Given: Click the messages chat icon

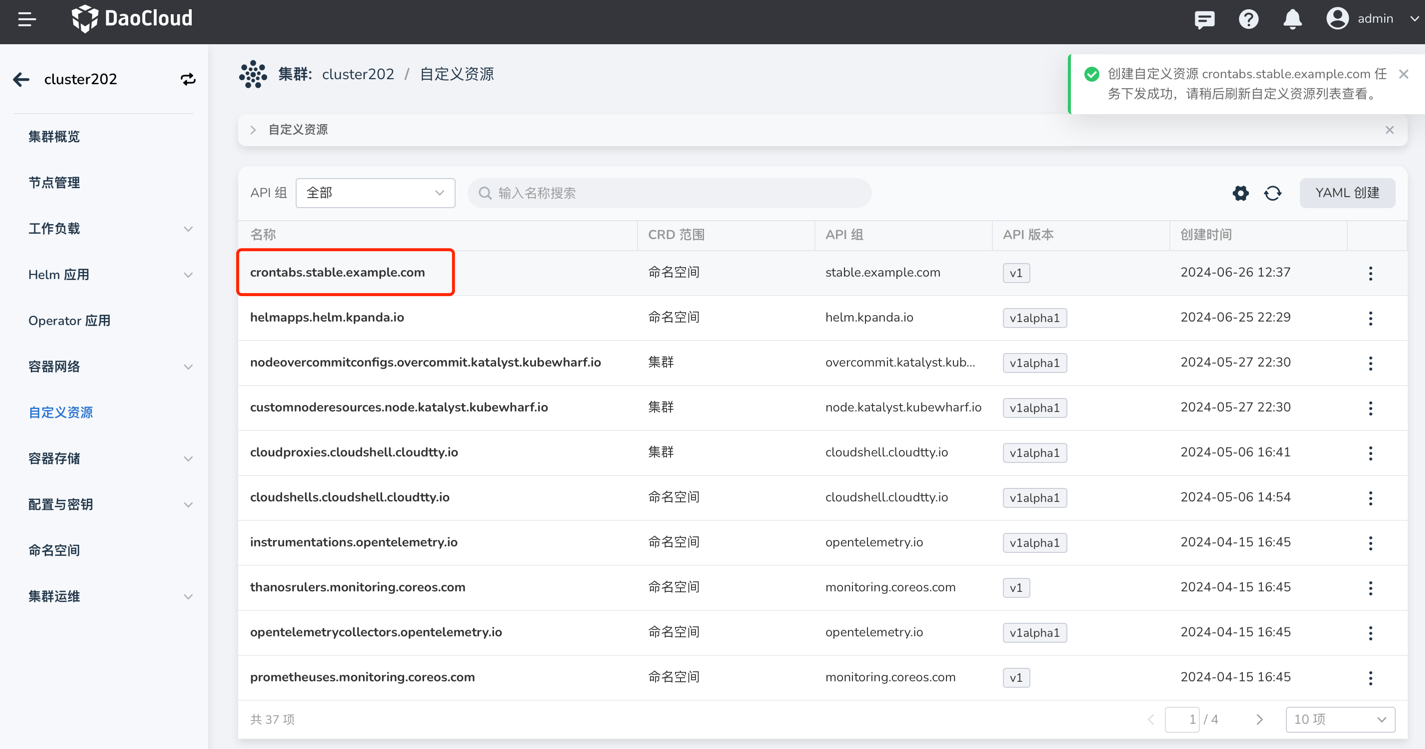Looking at the screenshot, I should pos(1204,19).
